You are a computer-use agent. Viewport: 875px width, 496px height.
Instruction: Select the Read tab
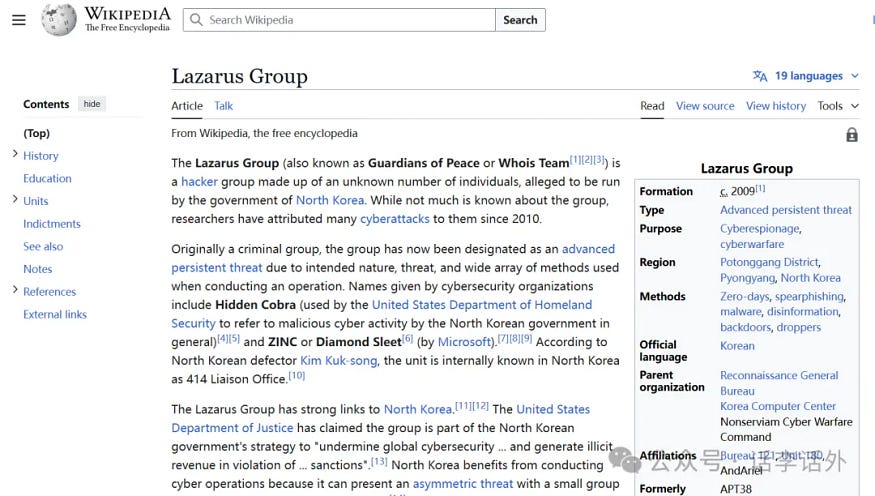(x=652, y=106)
